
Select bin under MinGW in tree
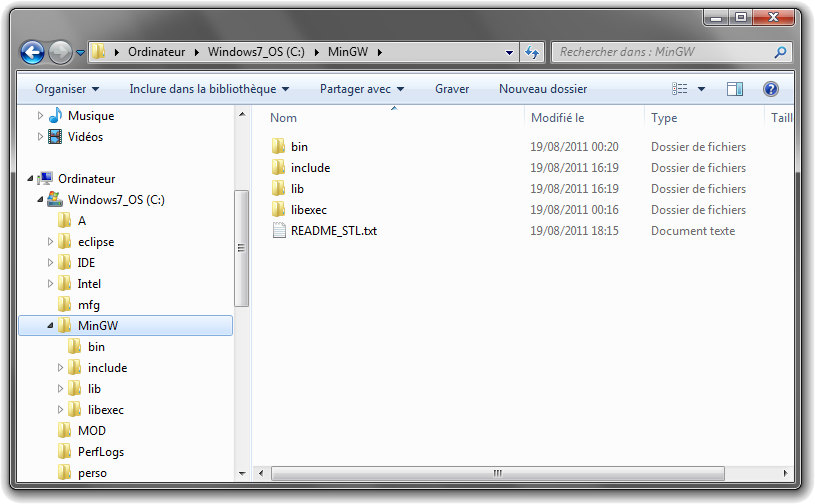(96, 347)
